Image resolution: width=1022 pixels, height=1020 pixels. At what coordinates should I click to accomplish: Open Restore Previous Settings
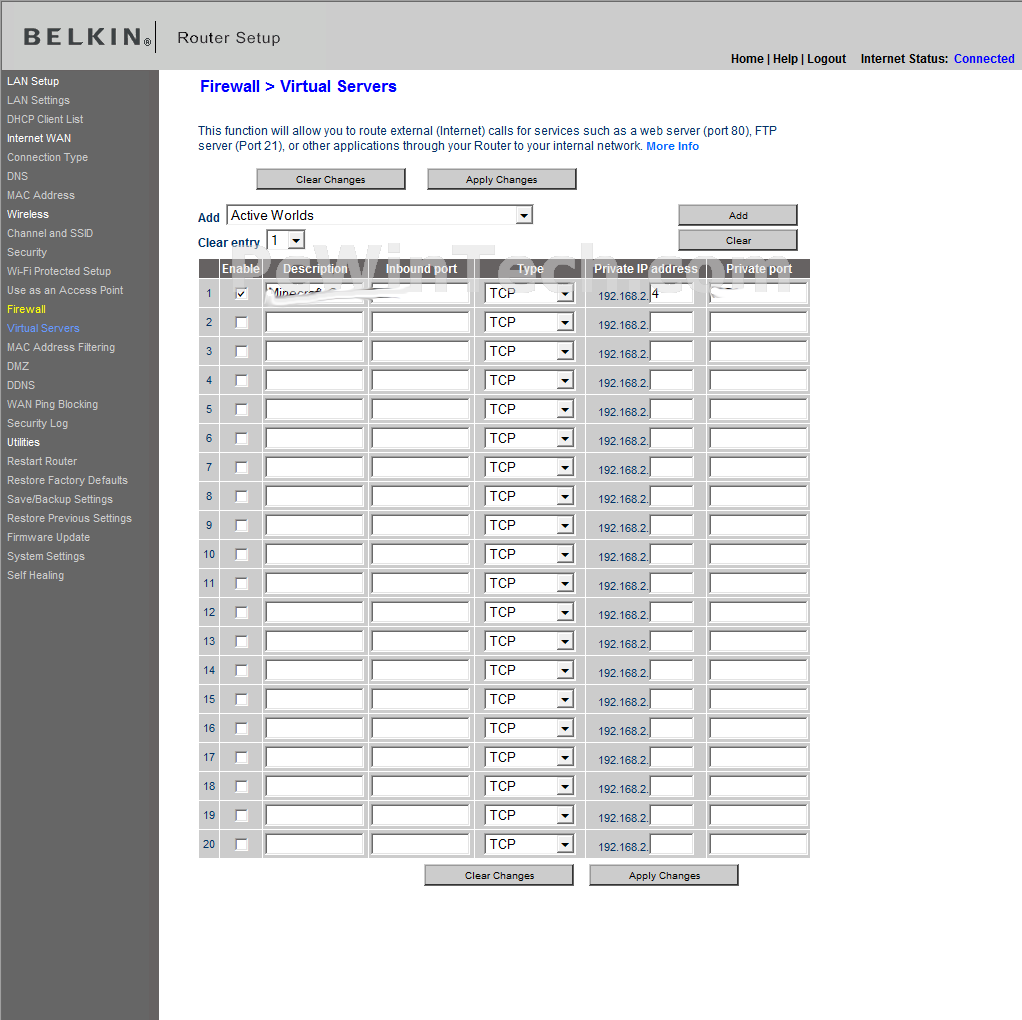69,518
